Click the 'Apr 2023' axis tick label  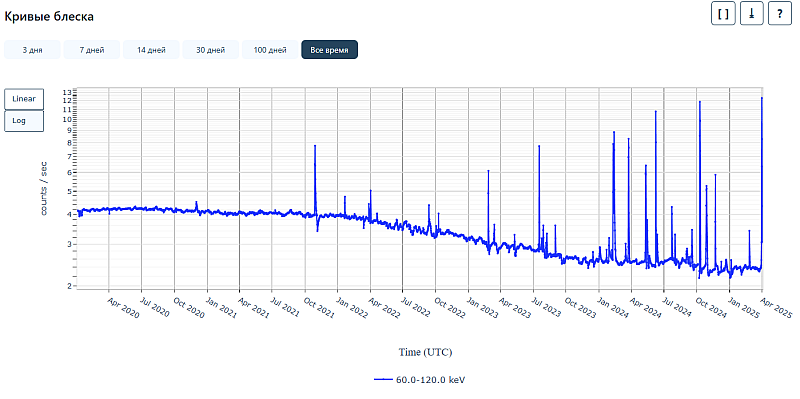coord(514,308)
